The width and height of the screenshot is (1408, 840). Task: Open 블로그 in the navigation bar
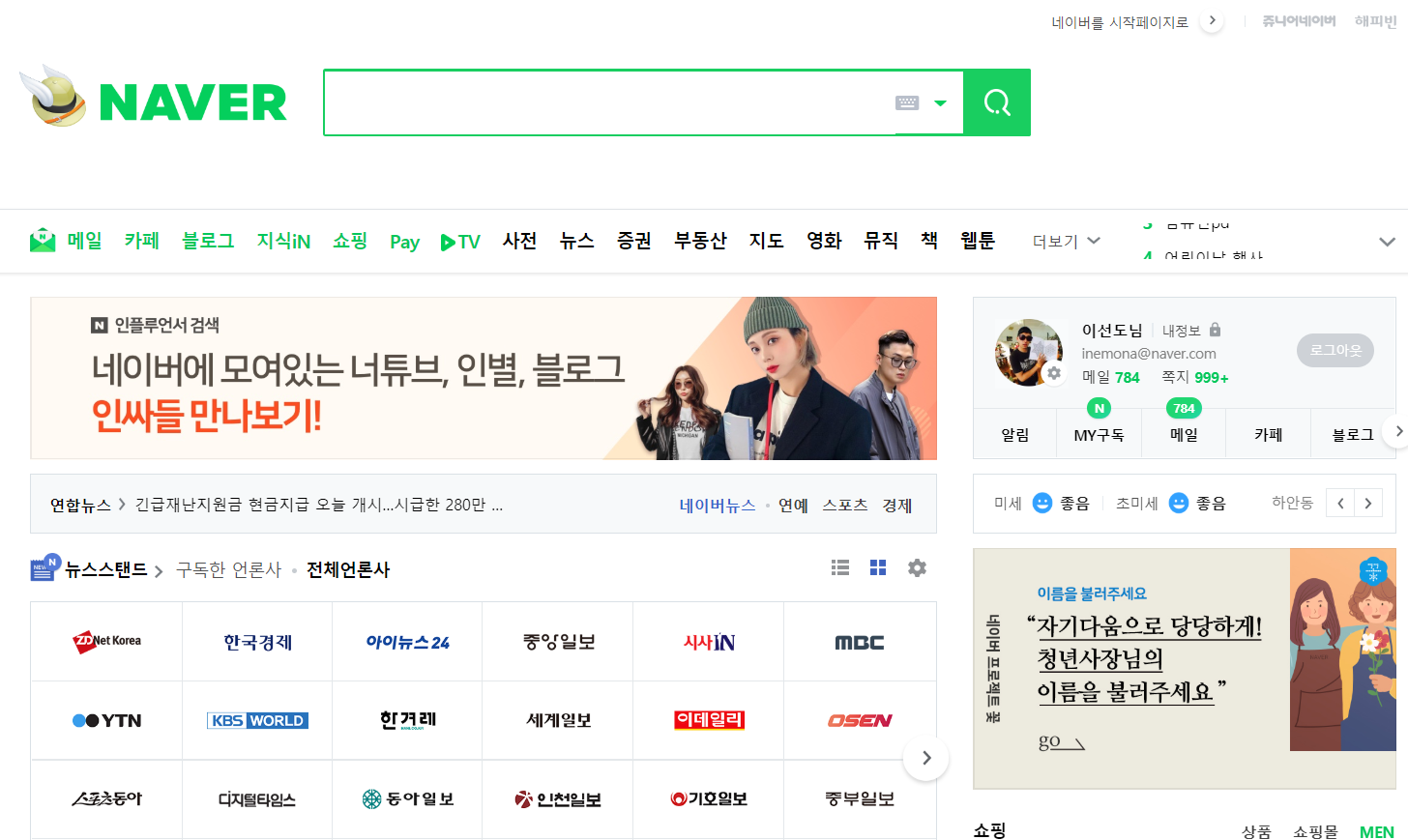click(x=208, y=241)
